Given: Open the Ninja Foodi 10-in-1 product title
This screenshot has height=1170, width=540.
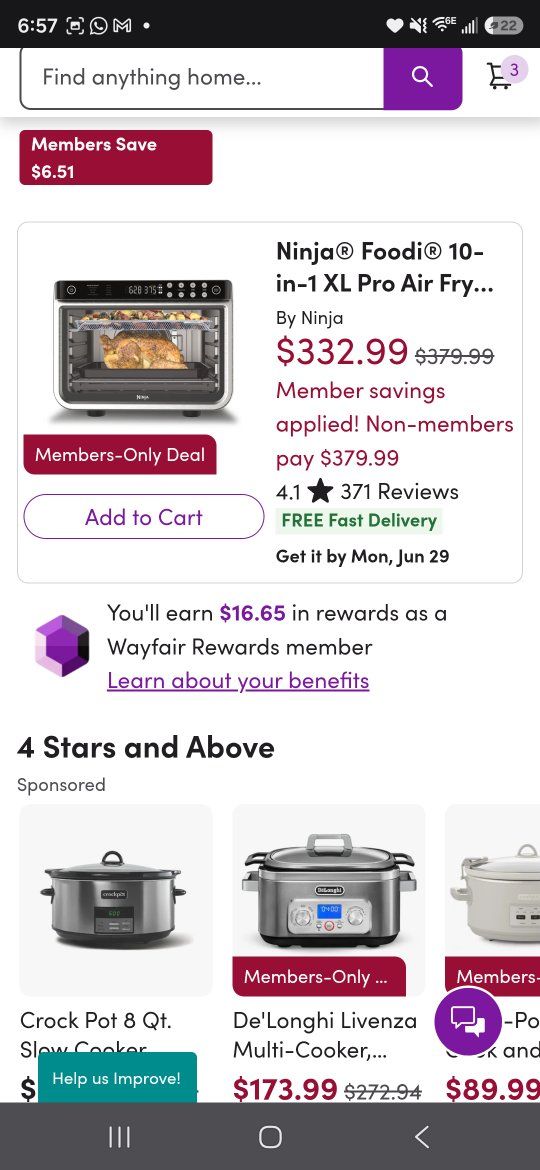Looking at the screenshot, I should pos(385,267).
